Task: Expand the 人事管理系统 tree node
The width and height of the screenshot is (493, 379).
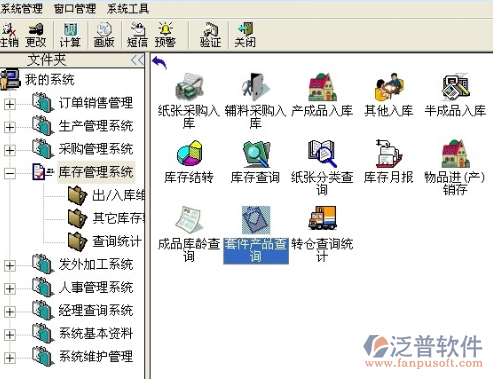Action: pos(10,289)
